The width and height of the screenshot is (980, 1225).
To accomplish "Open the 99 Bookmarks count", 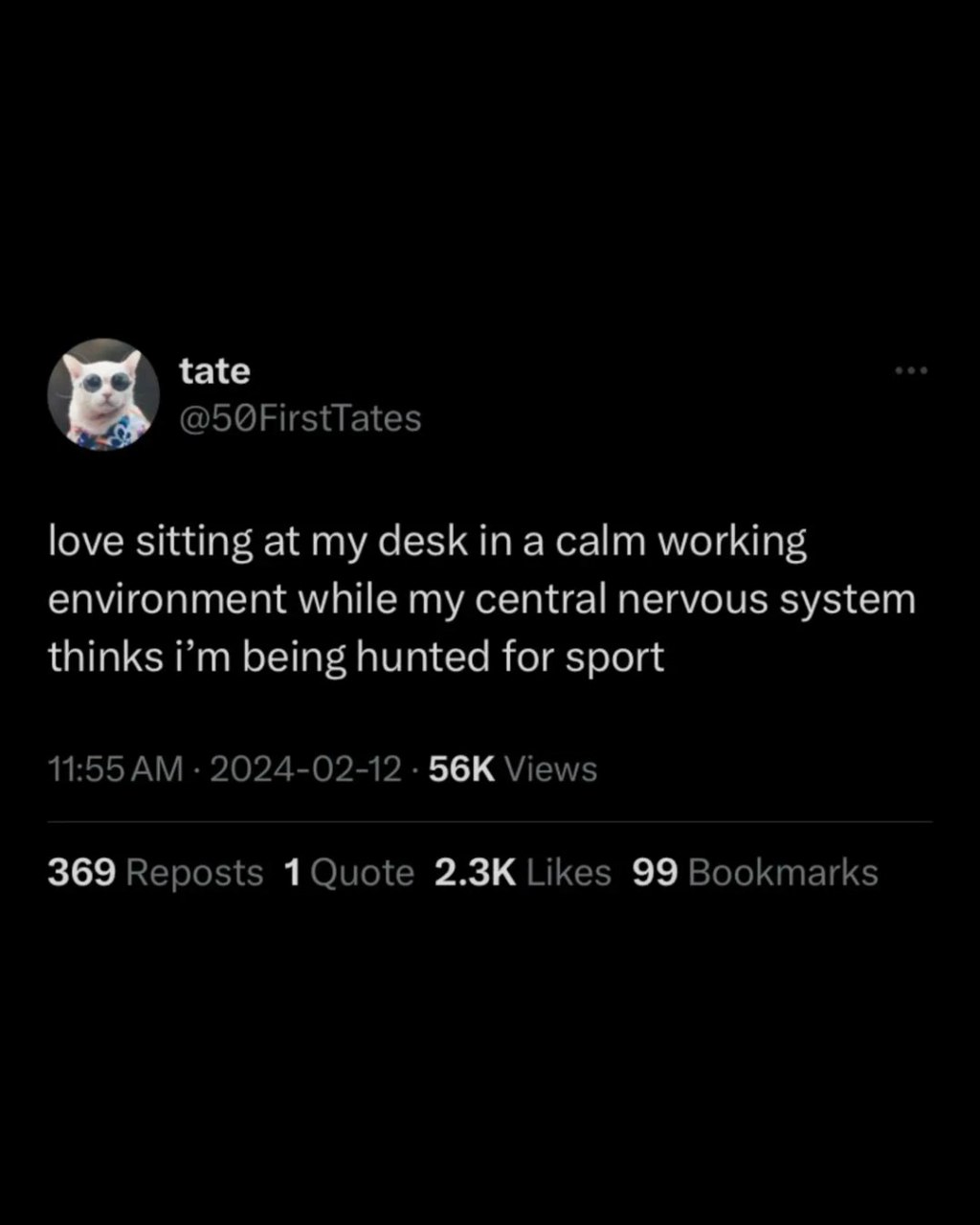I will click(755, 873).
